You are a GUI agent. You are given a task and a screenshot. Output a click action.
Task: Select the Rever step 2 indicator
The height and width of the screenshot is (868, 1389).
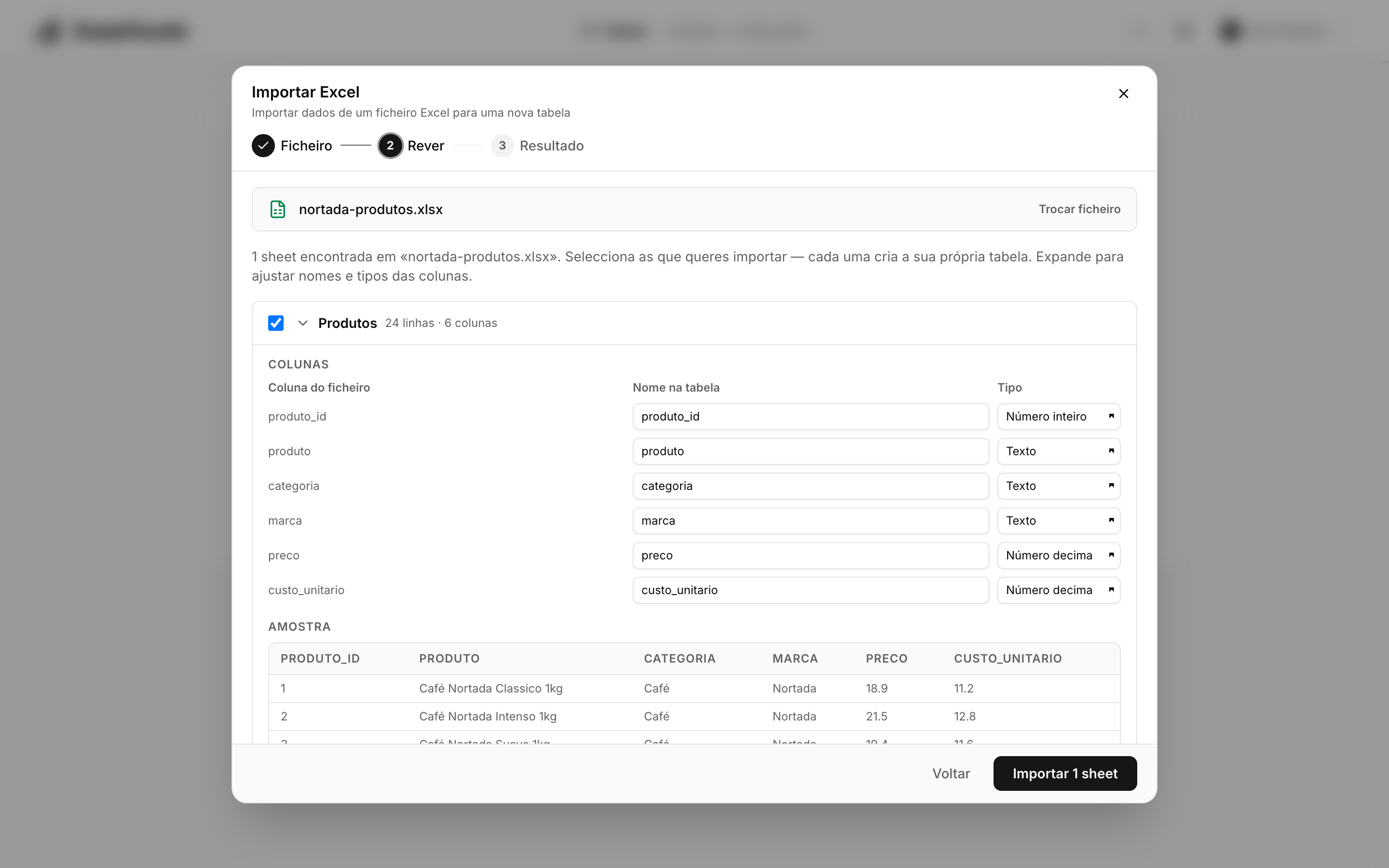point(390,146)
